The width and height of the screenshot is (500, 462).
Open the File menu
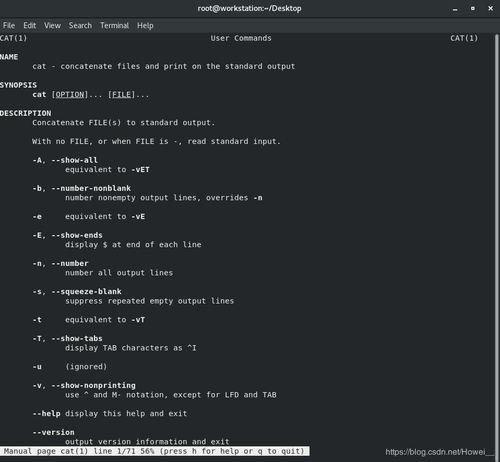coord(9,26)
